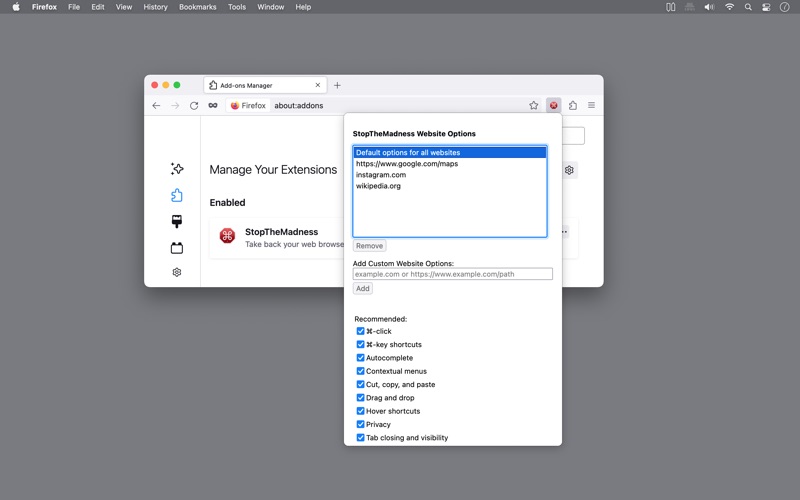Click the Remove button
This screenshot has height=500, width=800.
point(369,245)
